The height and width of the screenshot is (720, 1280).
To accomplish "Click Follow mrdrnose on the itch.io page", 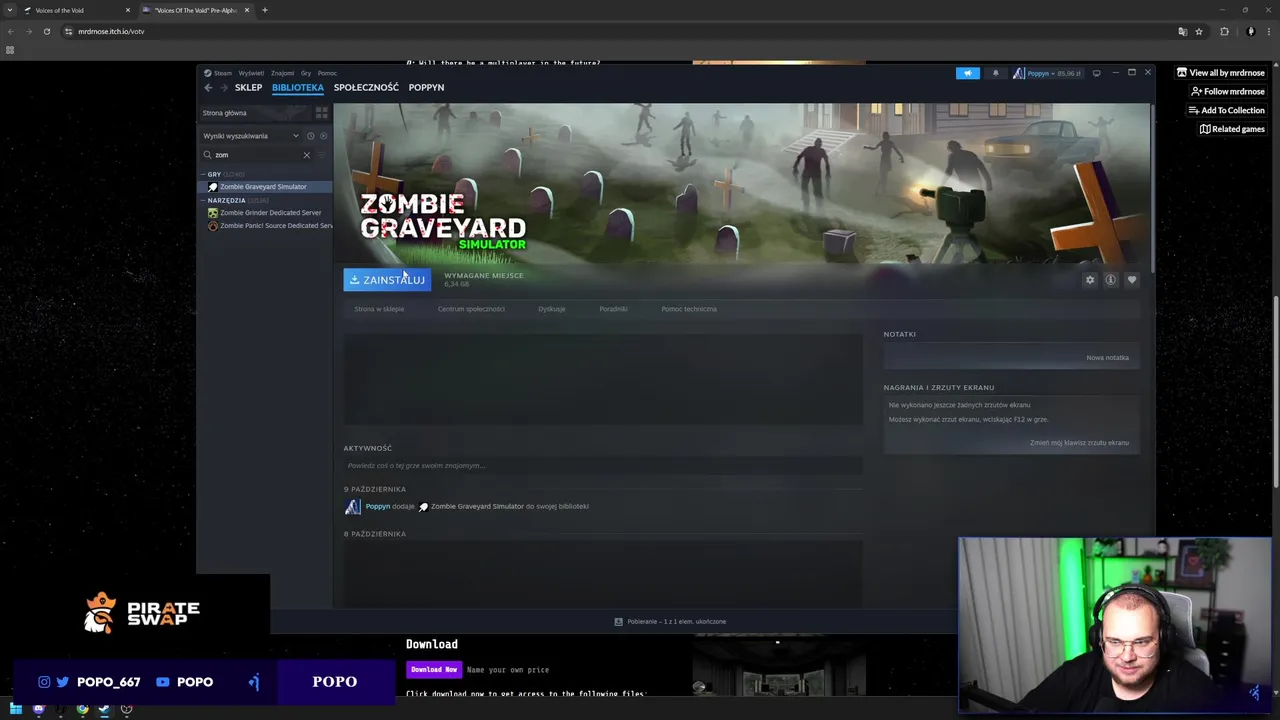I will tap(1227, 92).
